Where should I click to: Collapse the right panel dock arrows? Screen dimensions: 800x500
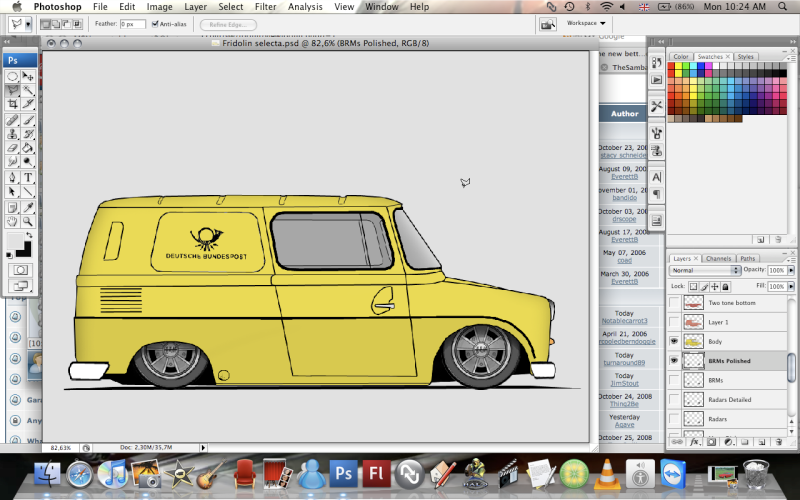pos(791,41)
